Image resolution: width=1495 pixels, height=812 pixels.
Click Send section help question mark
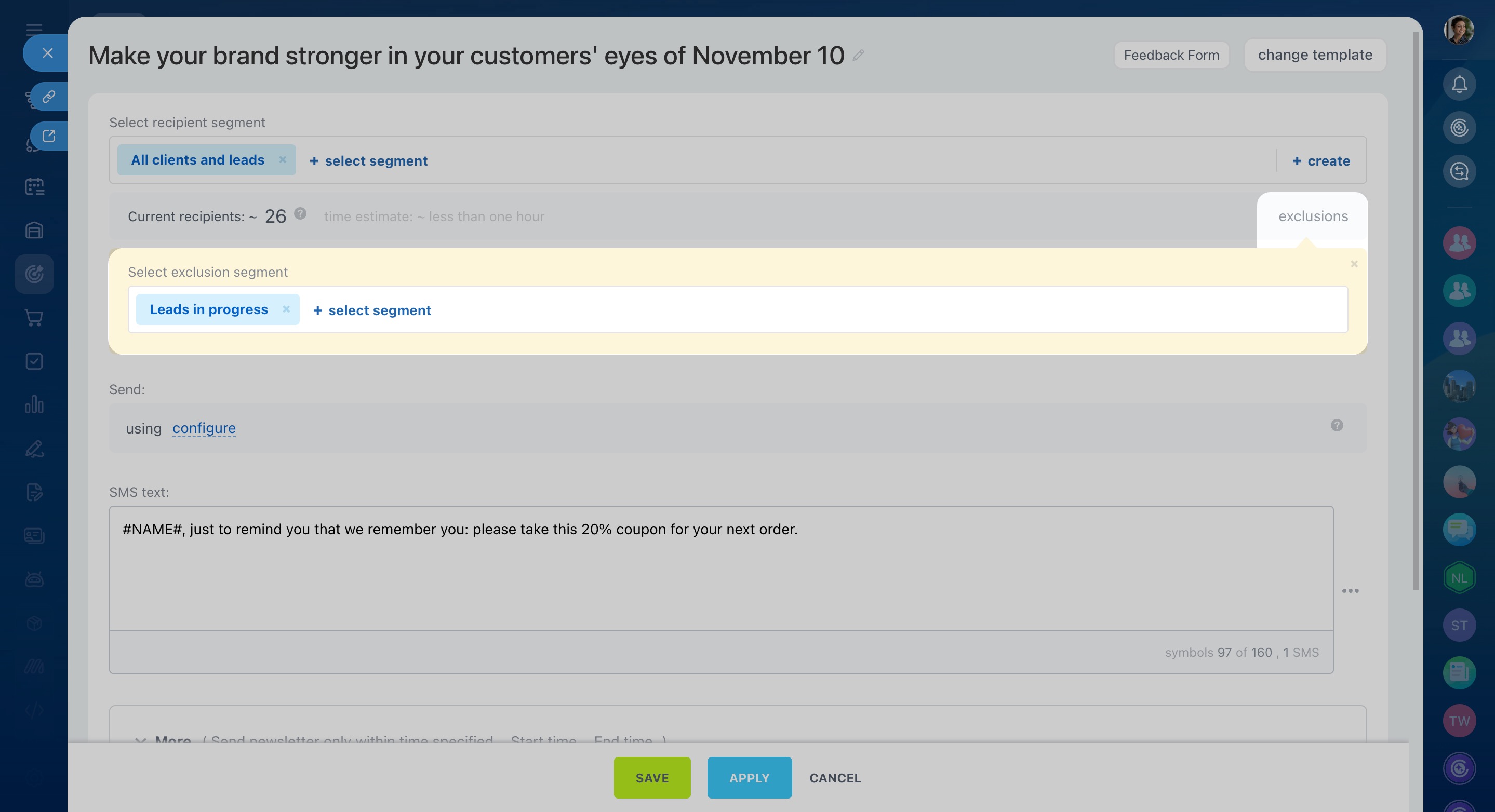1337,426
